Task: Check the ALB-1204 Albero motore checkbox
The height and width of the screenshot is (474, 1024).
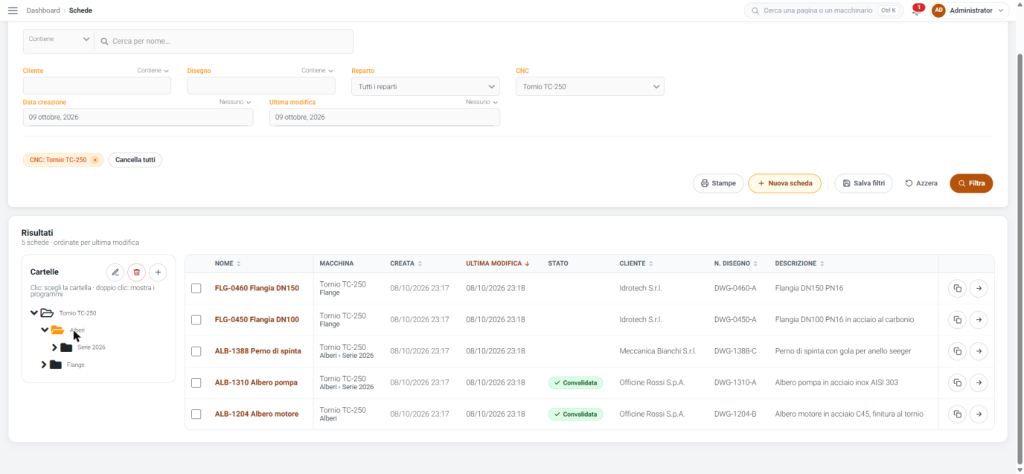Action: coord(196,414)
